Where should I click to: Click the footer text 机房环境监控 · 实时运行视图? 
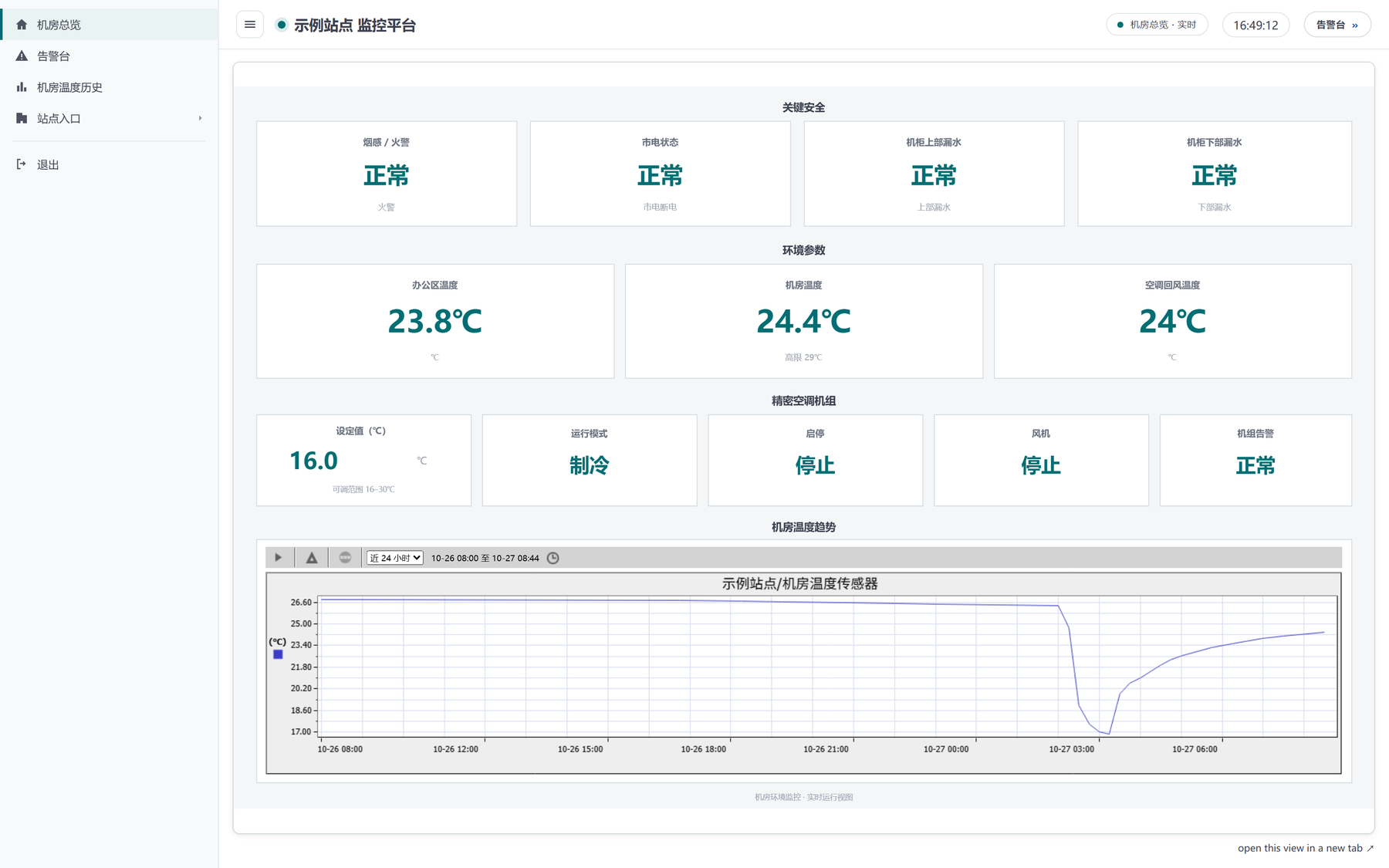tap(803, 797)
